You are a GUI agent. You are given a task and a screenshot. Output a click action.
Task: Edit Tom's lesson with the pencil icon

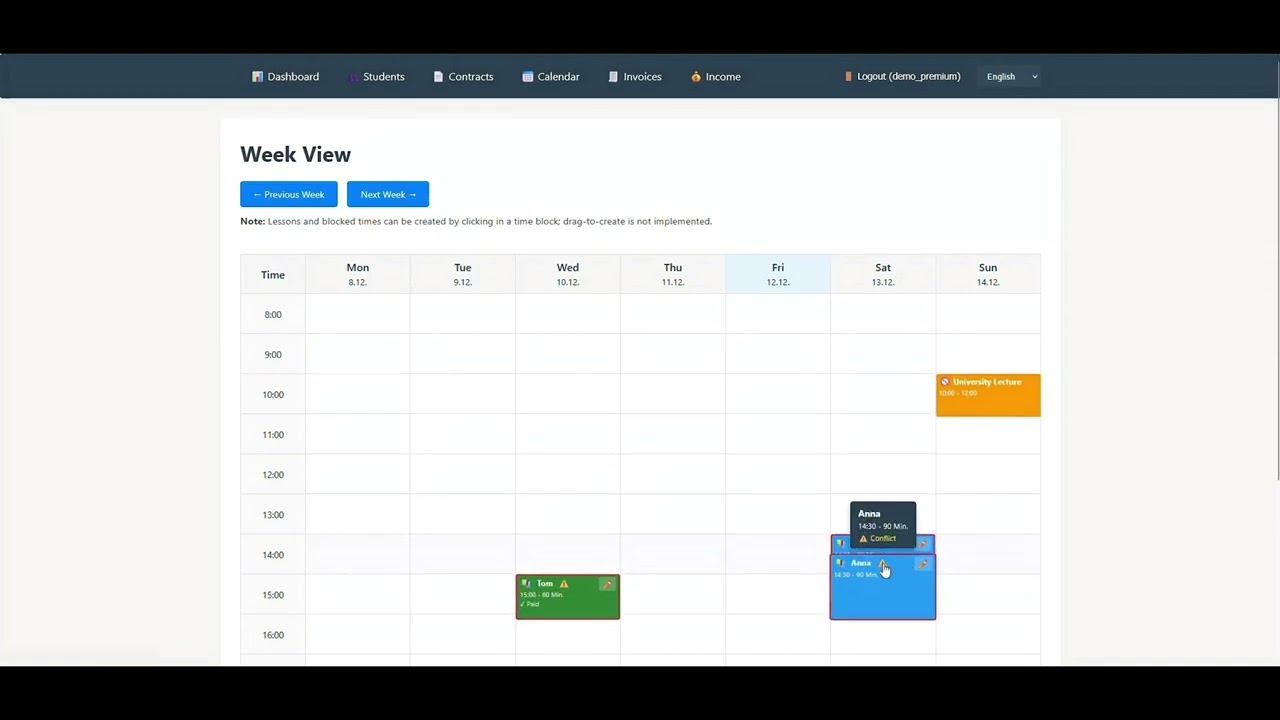[x=607, y=584]
